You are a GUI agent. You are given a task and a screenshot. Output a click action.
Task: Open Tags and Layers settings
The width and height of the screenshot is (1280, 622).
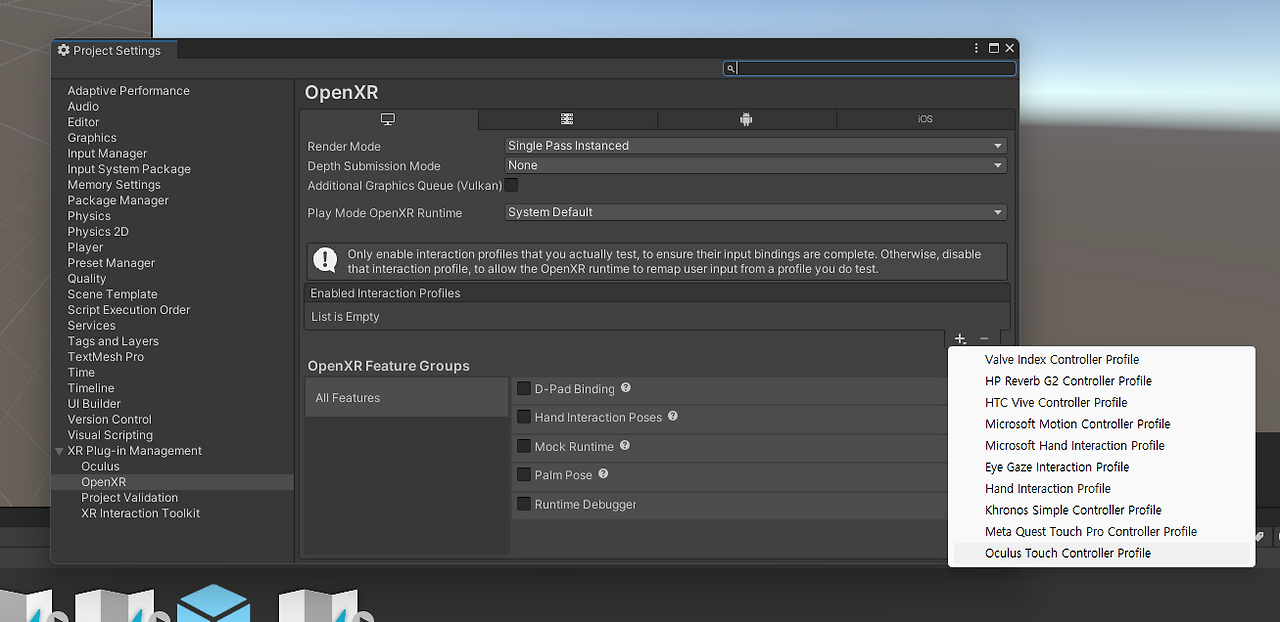pyautogui.click(x=113, y=341)
